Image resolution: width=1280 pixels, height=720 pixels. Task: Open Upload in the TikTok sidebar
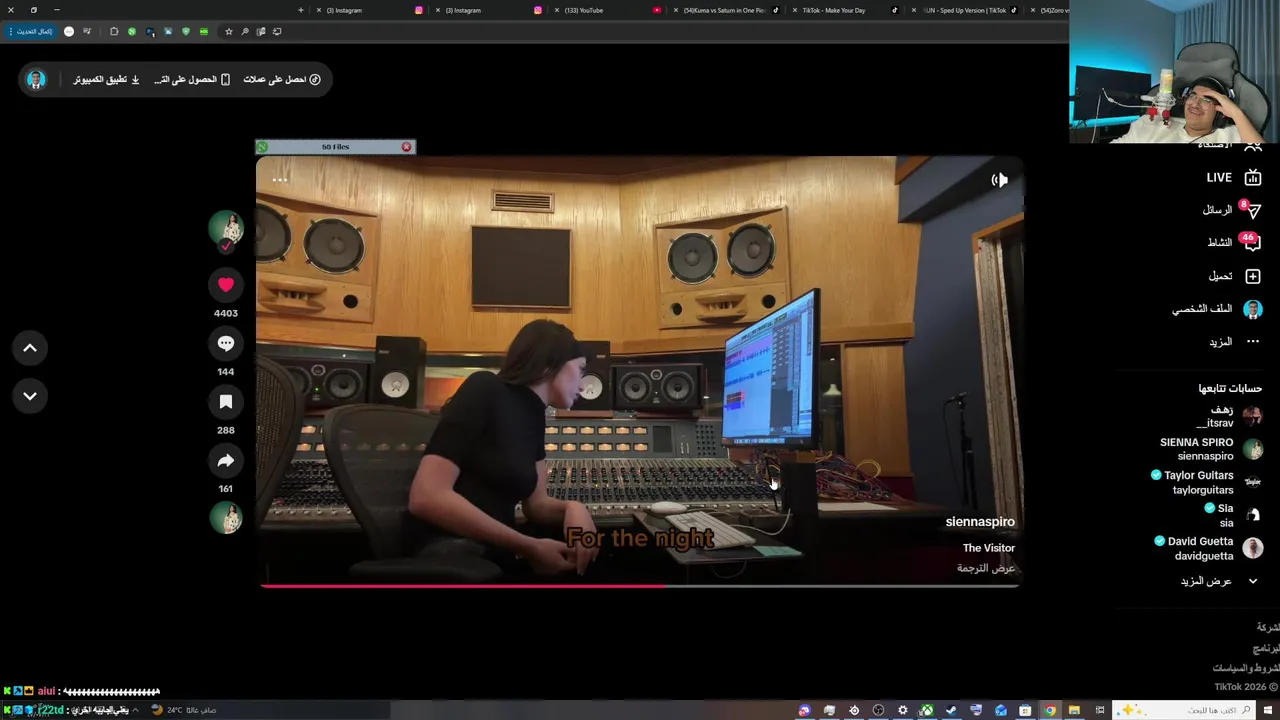1234,276
